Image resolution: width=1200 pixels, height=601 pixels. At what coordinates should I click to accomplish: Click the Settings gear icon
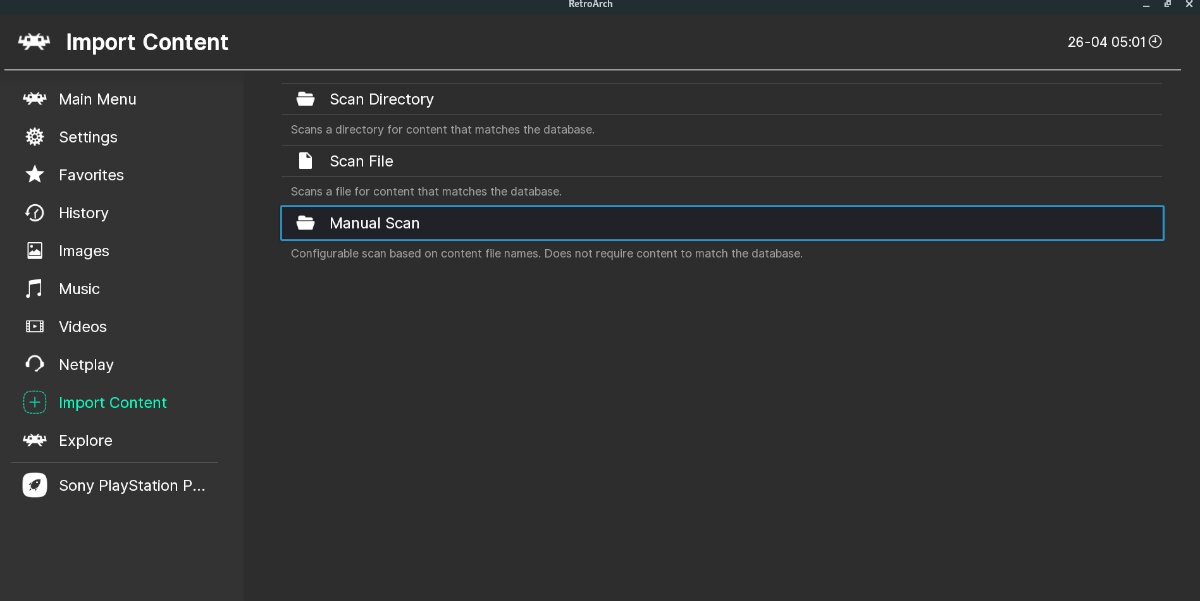[x=35, y=137]
